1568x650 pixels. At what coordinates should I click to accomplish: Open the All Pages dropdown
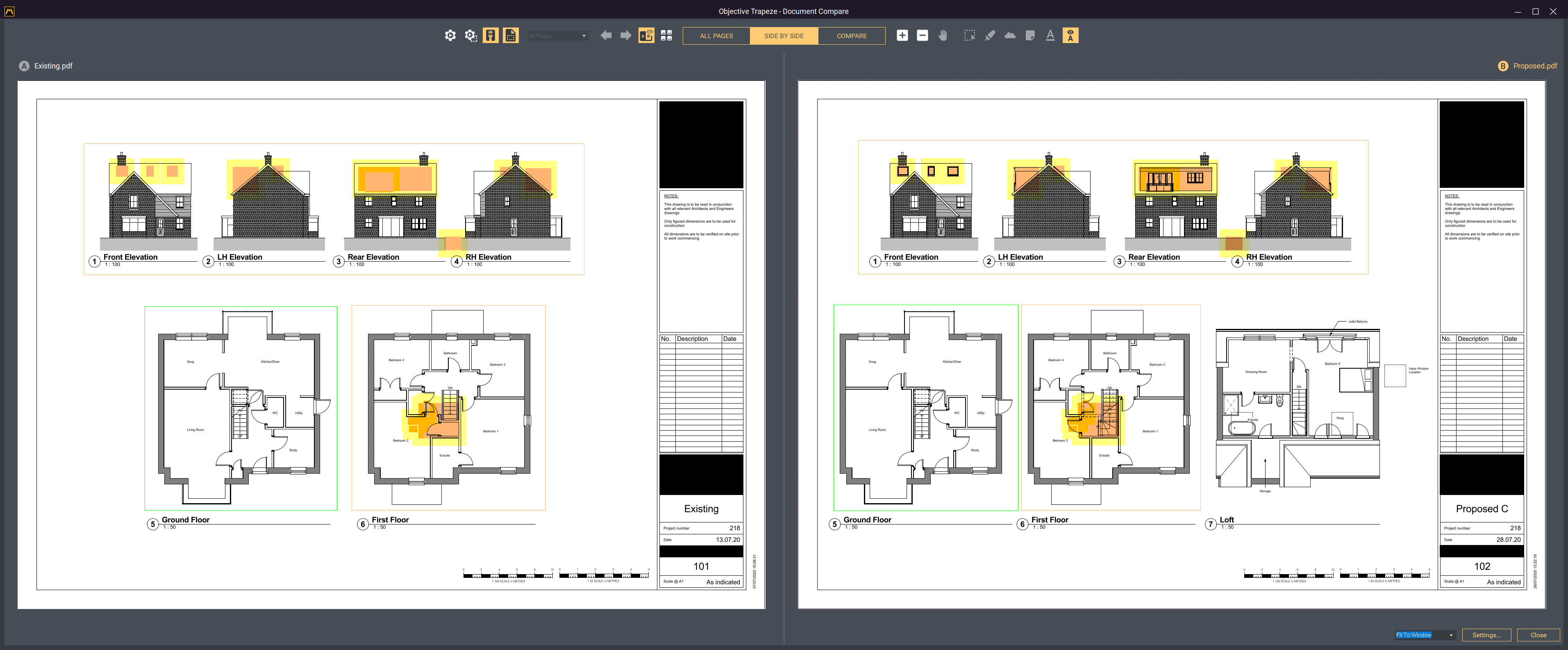tap(557, 36)
